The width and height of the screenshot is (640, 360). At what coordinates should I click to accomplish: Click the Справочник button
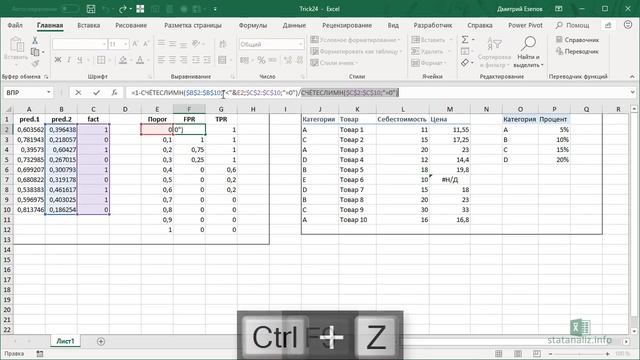[577, 40]
